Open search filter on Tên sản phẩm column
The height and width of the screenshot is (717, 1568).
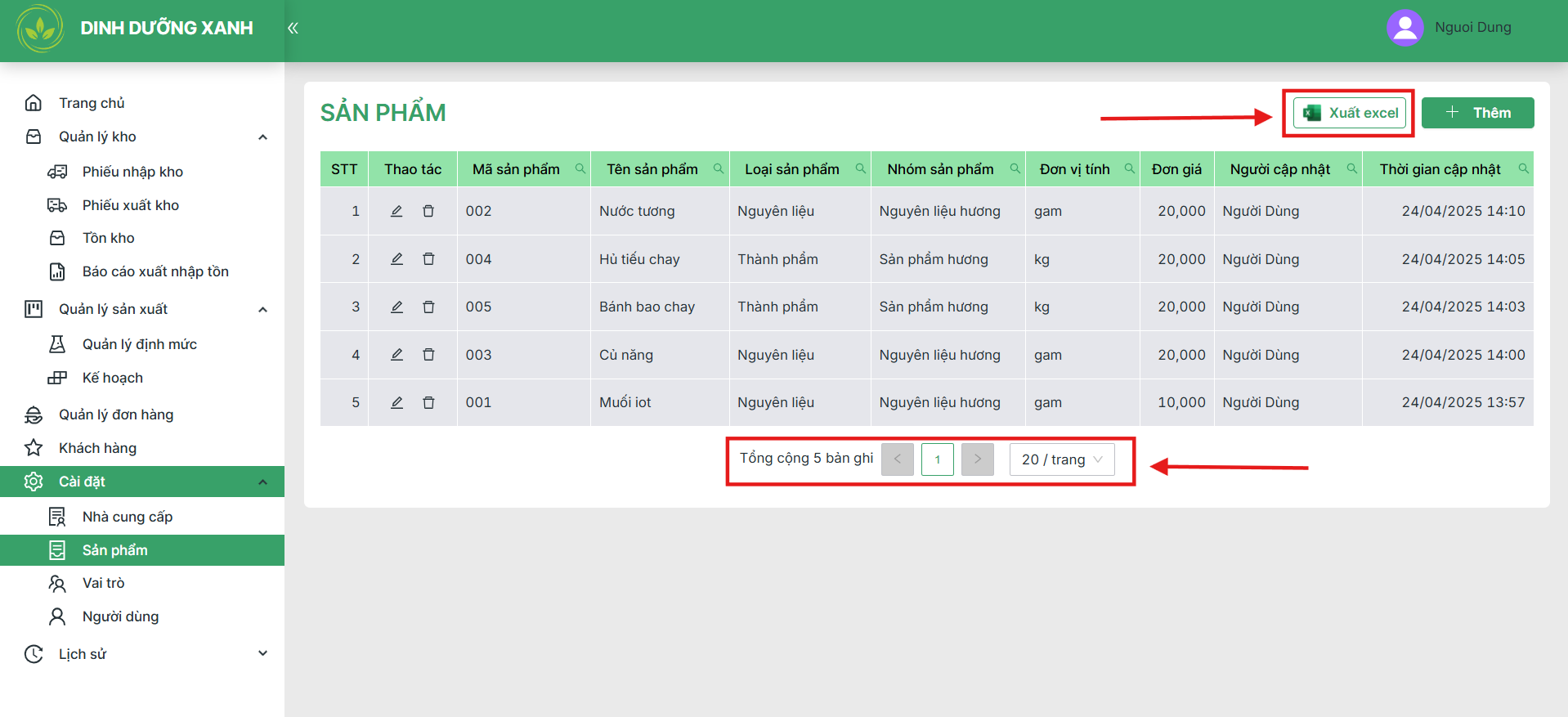coord(719,168)
